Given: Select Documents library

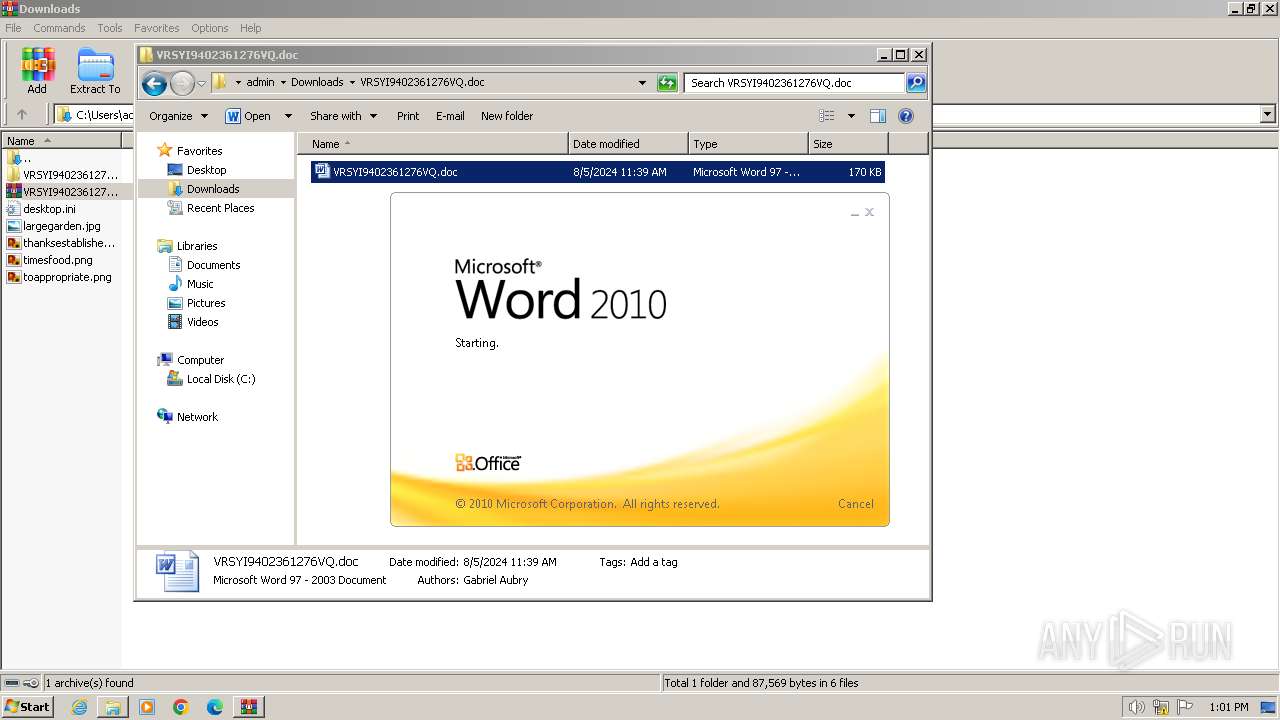Looking at the screenshot, I should point(213,265).
